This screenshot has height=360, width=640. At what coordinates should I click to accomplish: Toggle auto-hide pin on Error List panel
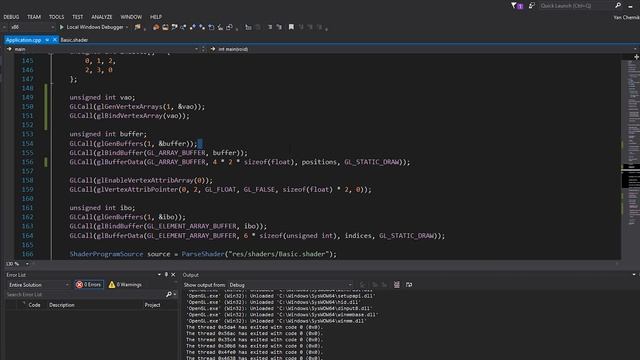coord(166,275)
